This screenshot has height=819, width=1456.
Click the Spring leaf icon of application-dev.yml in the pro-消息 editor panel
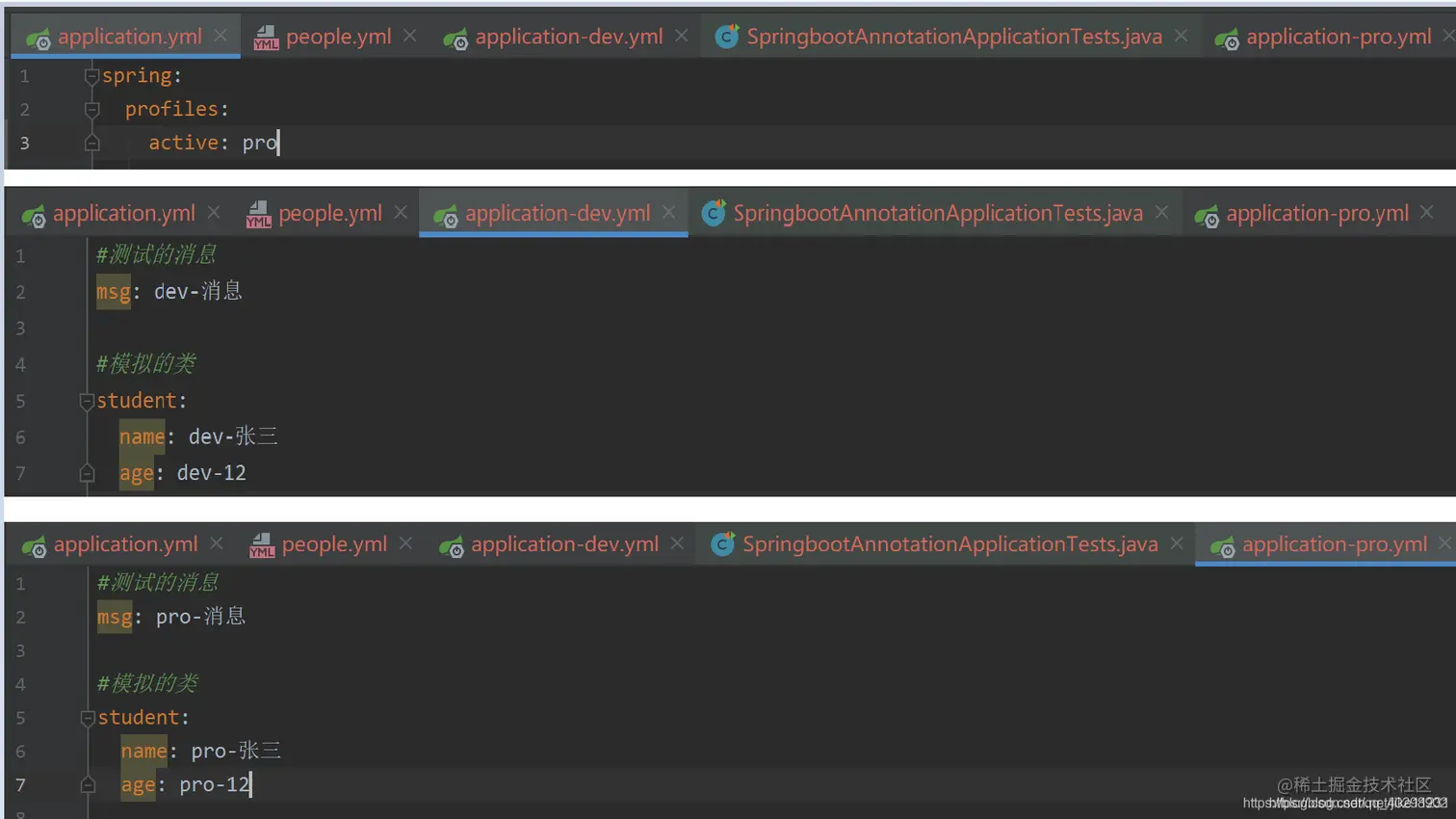452,546
